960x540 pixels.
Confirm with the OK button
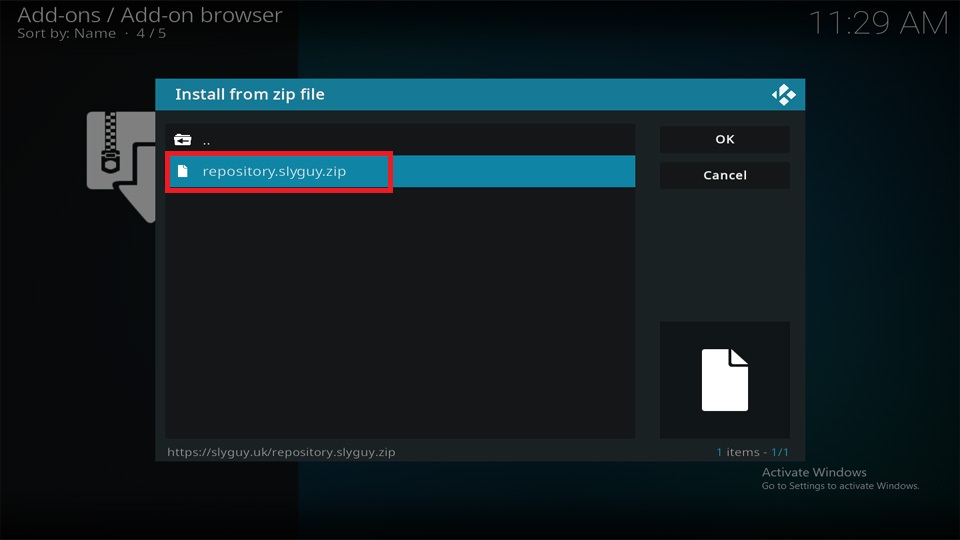coord(724,139)
